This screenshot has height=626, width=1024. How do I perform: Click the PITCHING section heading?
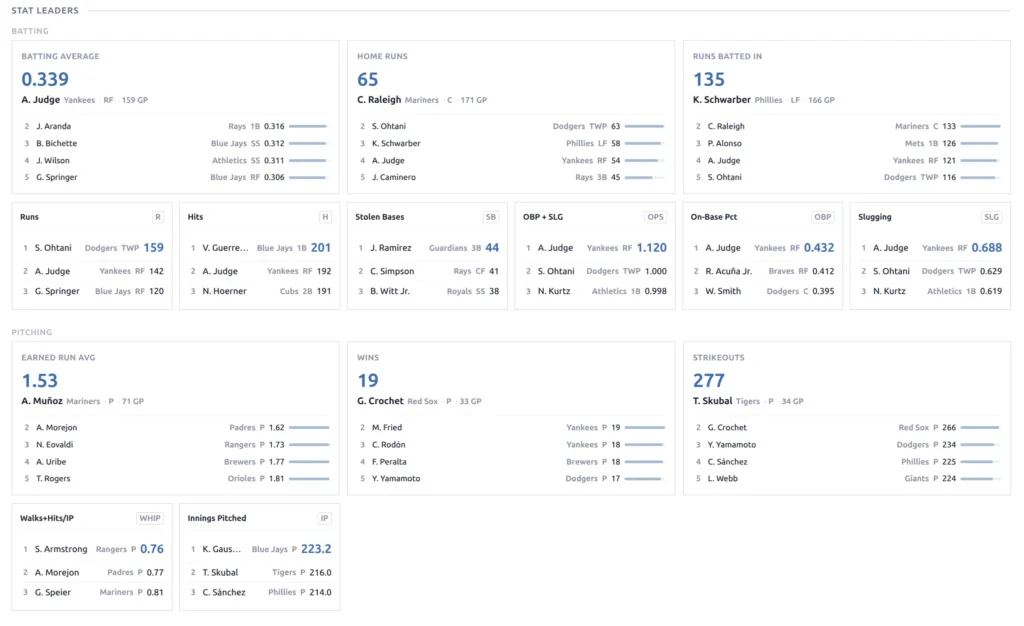pyautogui.click(x=31, y=332)
